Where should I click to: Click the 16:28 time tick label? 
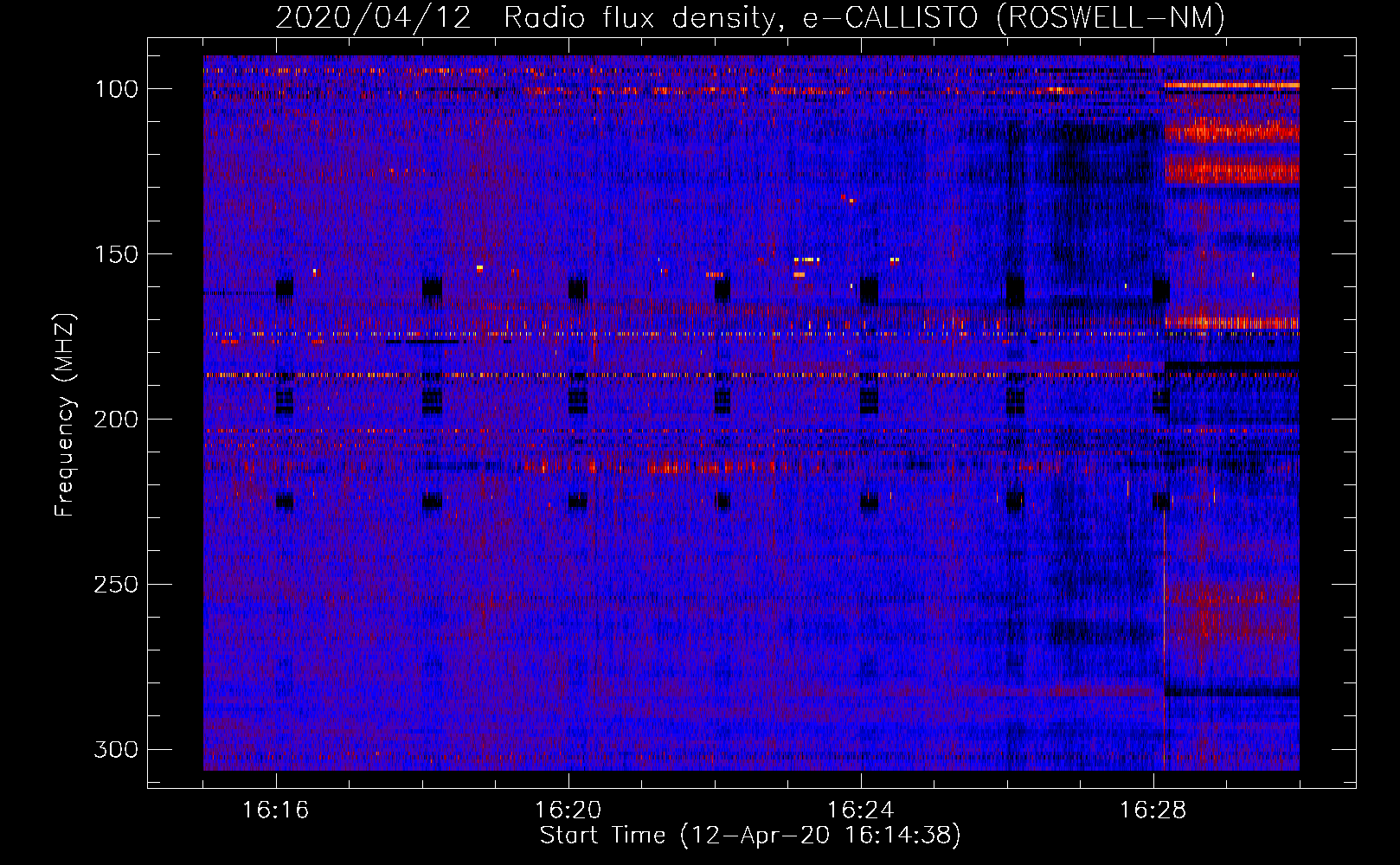[1153, 811]
